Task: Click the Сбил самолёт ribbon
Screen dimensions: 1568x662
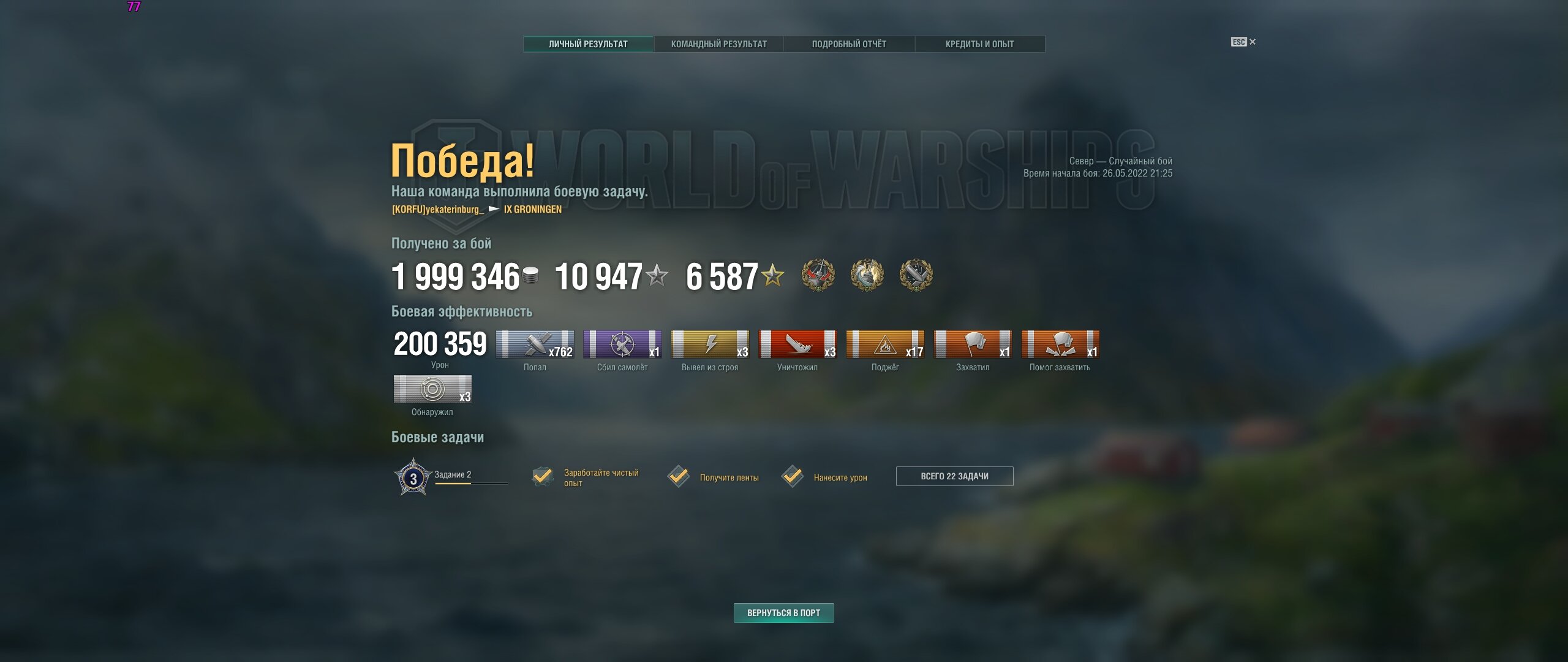Action: click(x=622, y=344)
